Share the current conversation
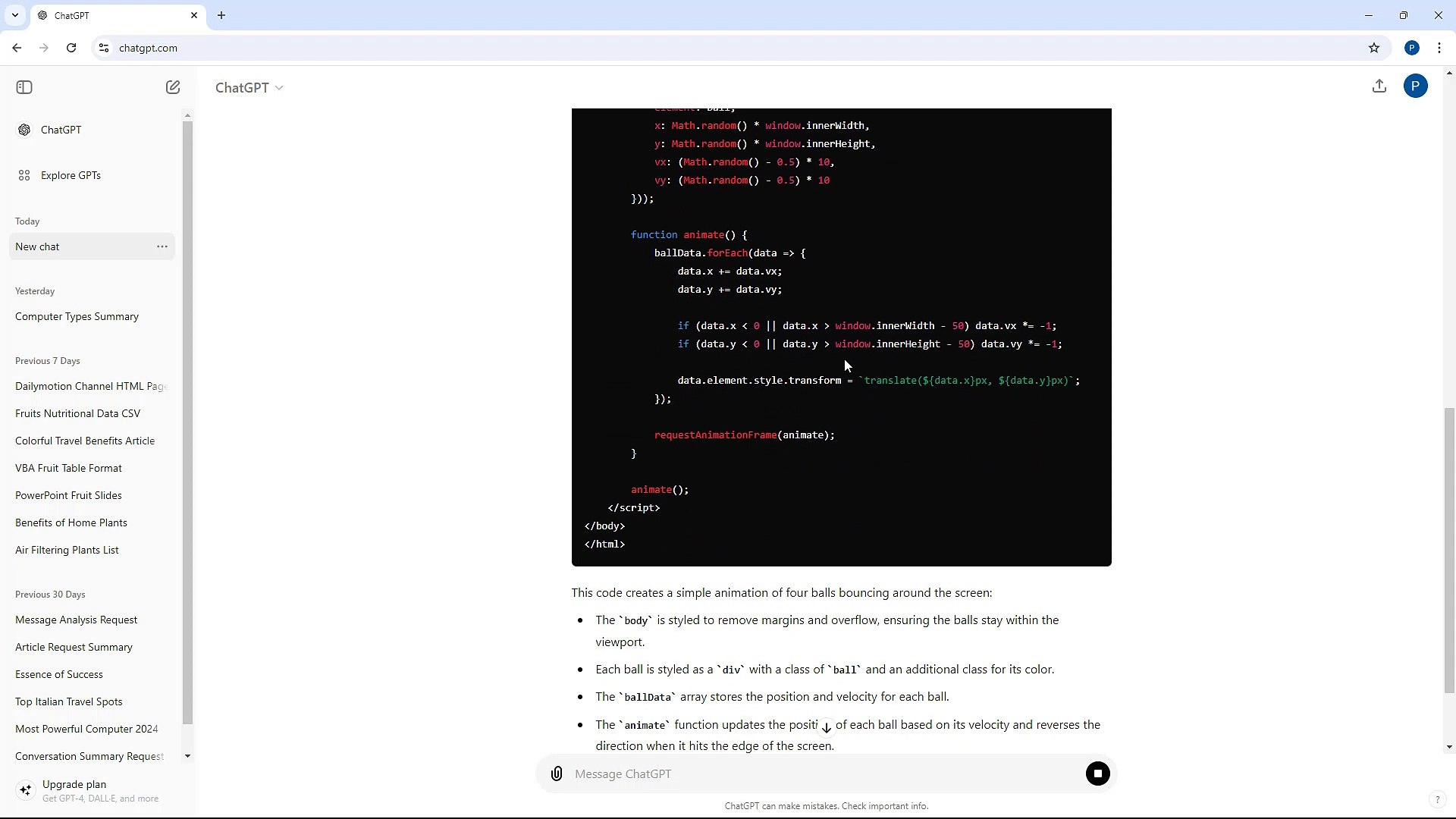 tap(1379, 86)
